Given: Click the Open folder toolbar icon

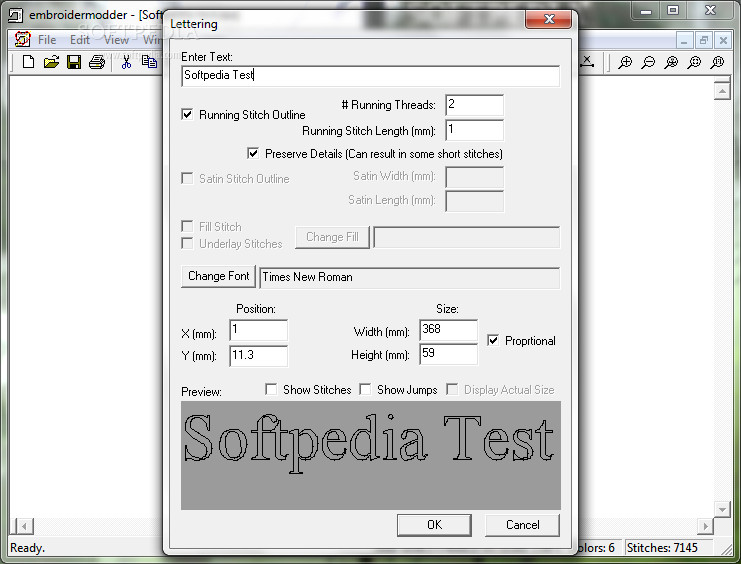Looking at the screenshot, I should tap(51, 62).
